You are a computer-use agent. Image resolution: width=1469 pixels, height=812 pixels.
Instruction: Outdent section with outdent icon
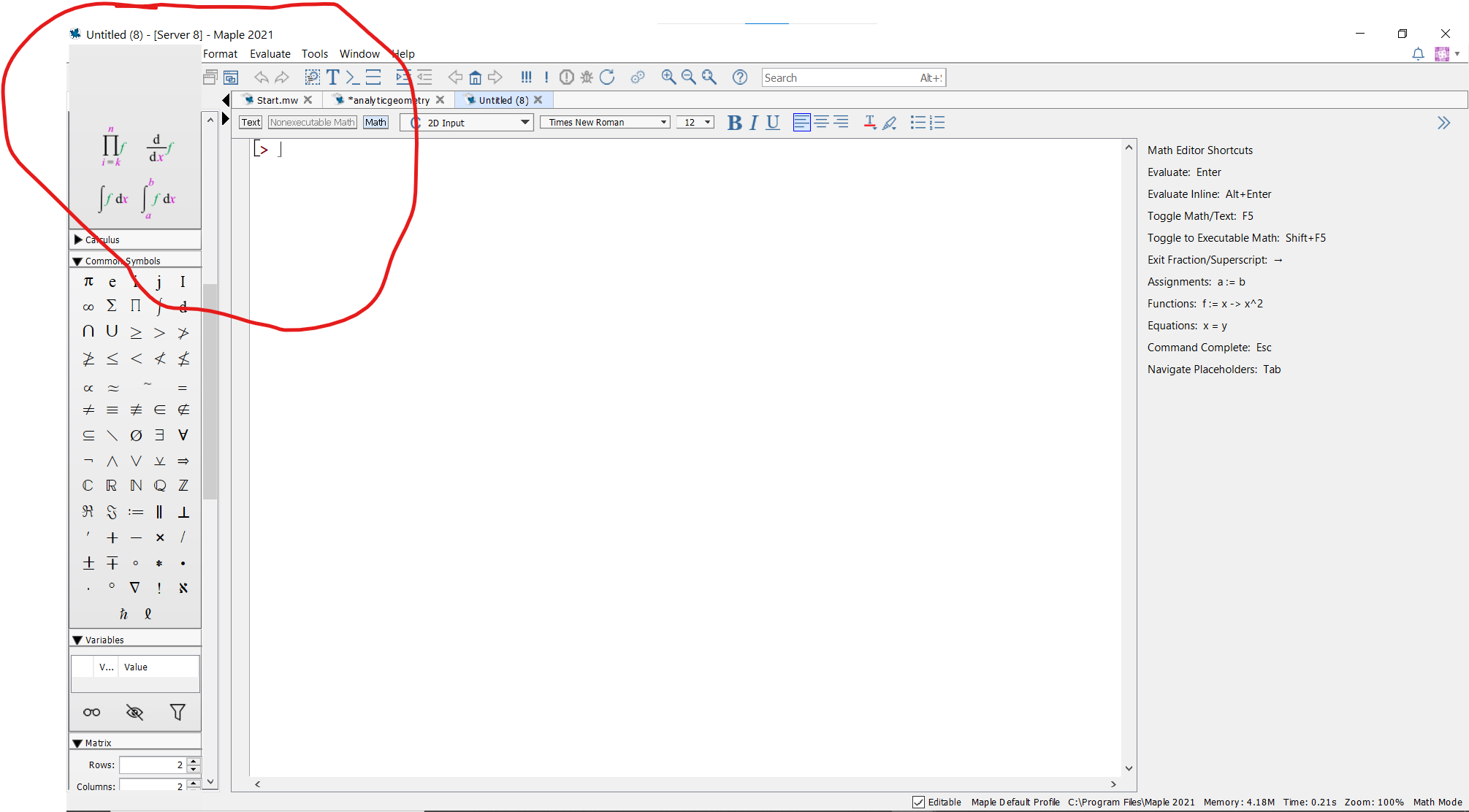pos(424,77)
